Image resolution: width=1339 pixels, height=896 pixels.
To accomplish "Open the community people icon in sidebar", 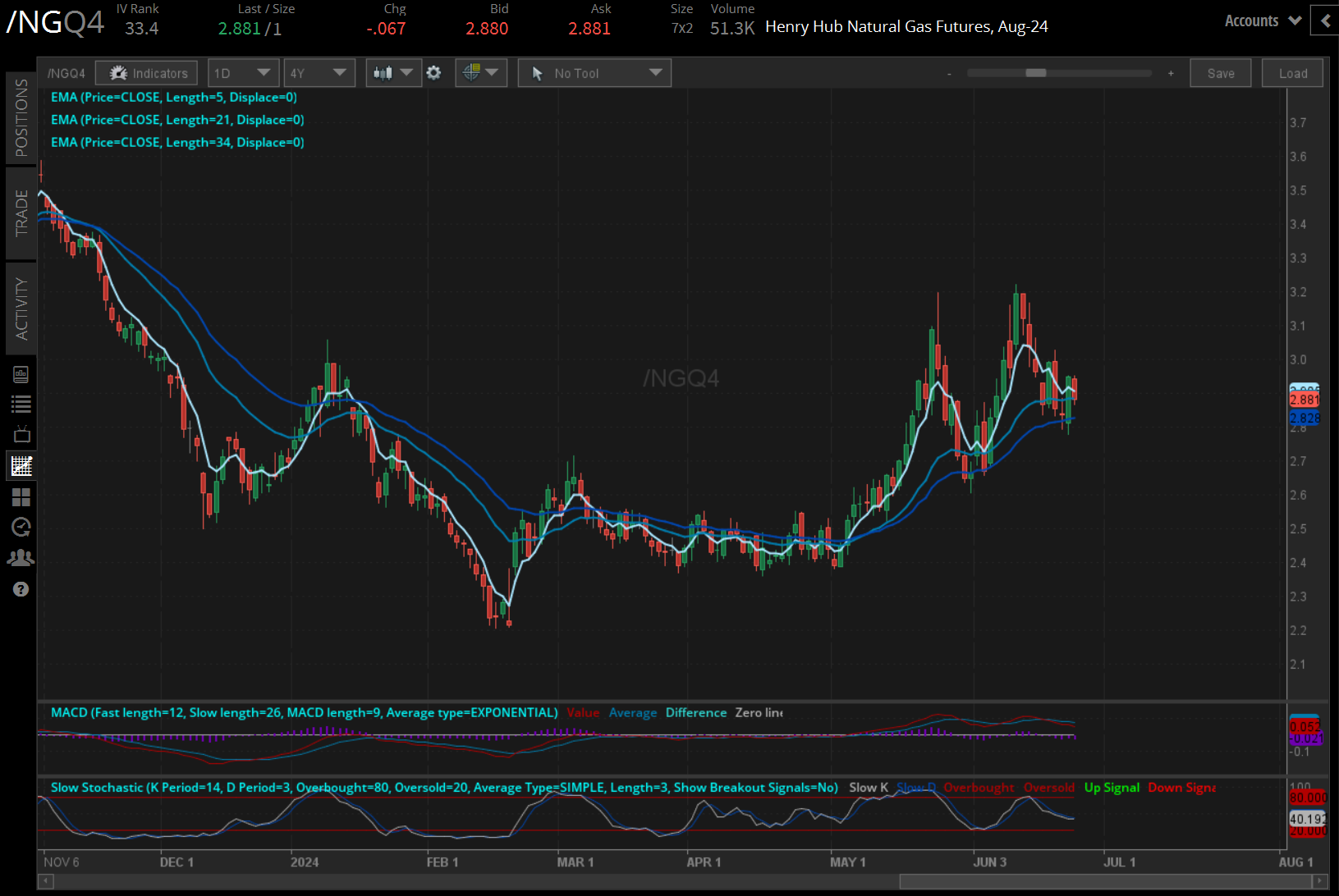I will tap(21, 558).
